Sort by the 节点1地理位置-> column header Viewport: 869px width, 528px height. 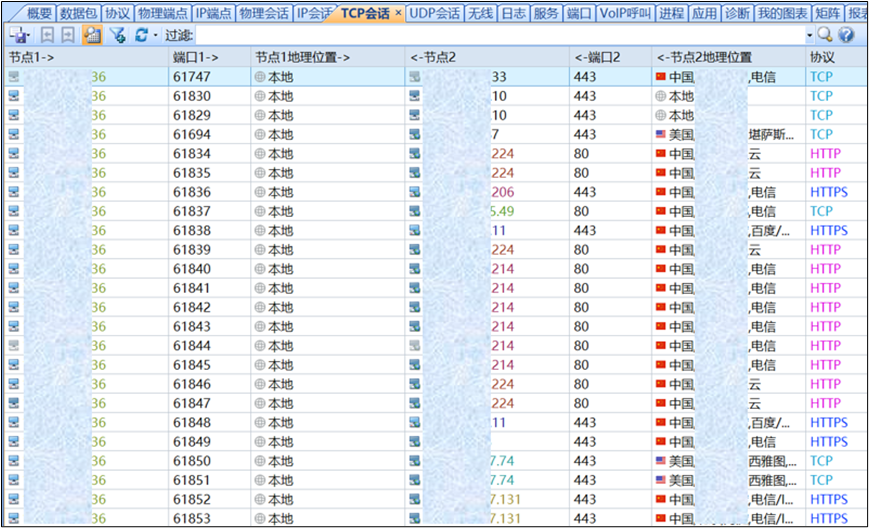click(x=328, y=57)
